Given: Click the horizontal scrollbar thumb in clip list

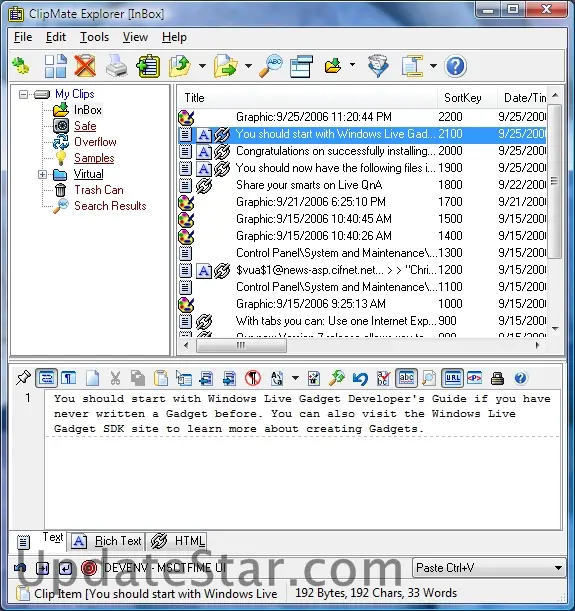Looking at the screenshot, I should pyautogui.click(x=241, y=345).
